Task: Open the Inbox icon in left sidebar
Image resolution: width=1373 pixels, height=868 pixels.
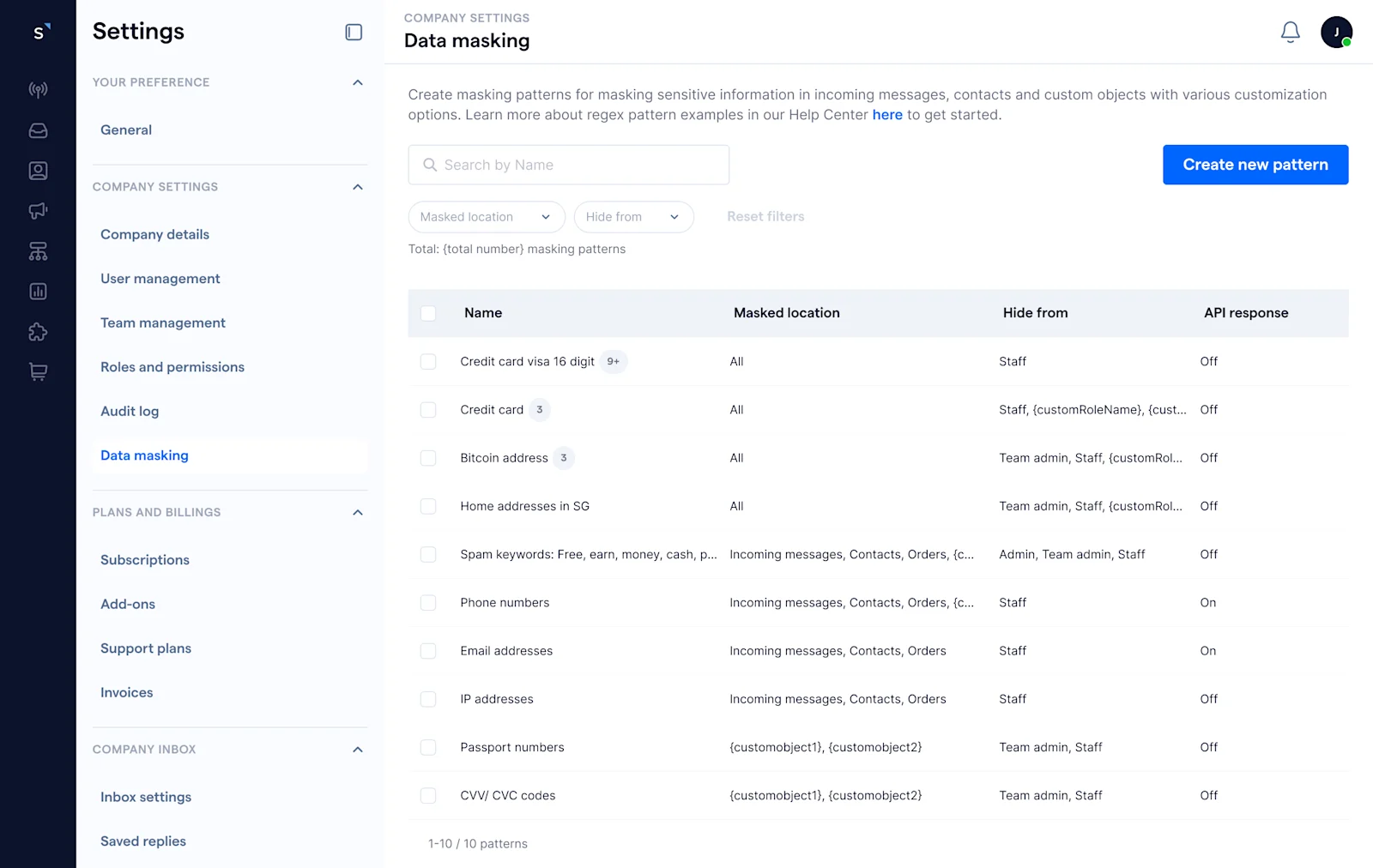Action: click(x=38, y=130)
